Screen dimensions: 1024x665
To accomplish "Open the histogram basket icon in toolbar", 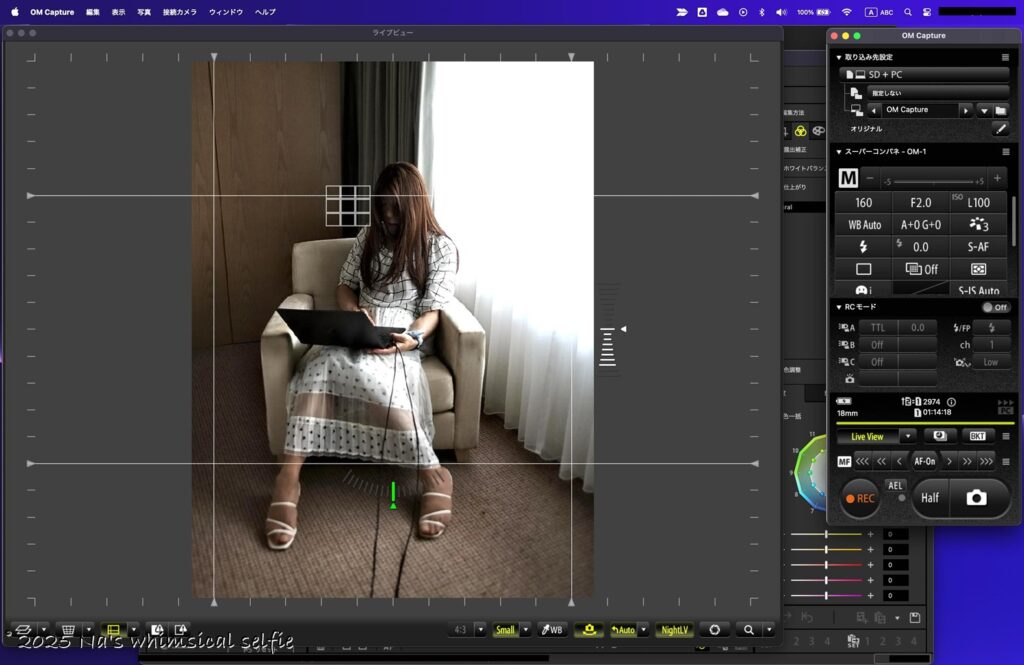I will (x=68, y=630).
